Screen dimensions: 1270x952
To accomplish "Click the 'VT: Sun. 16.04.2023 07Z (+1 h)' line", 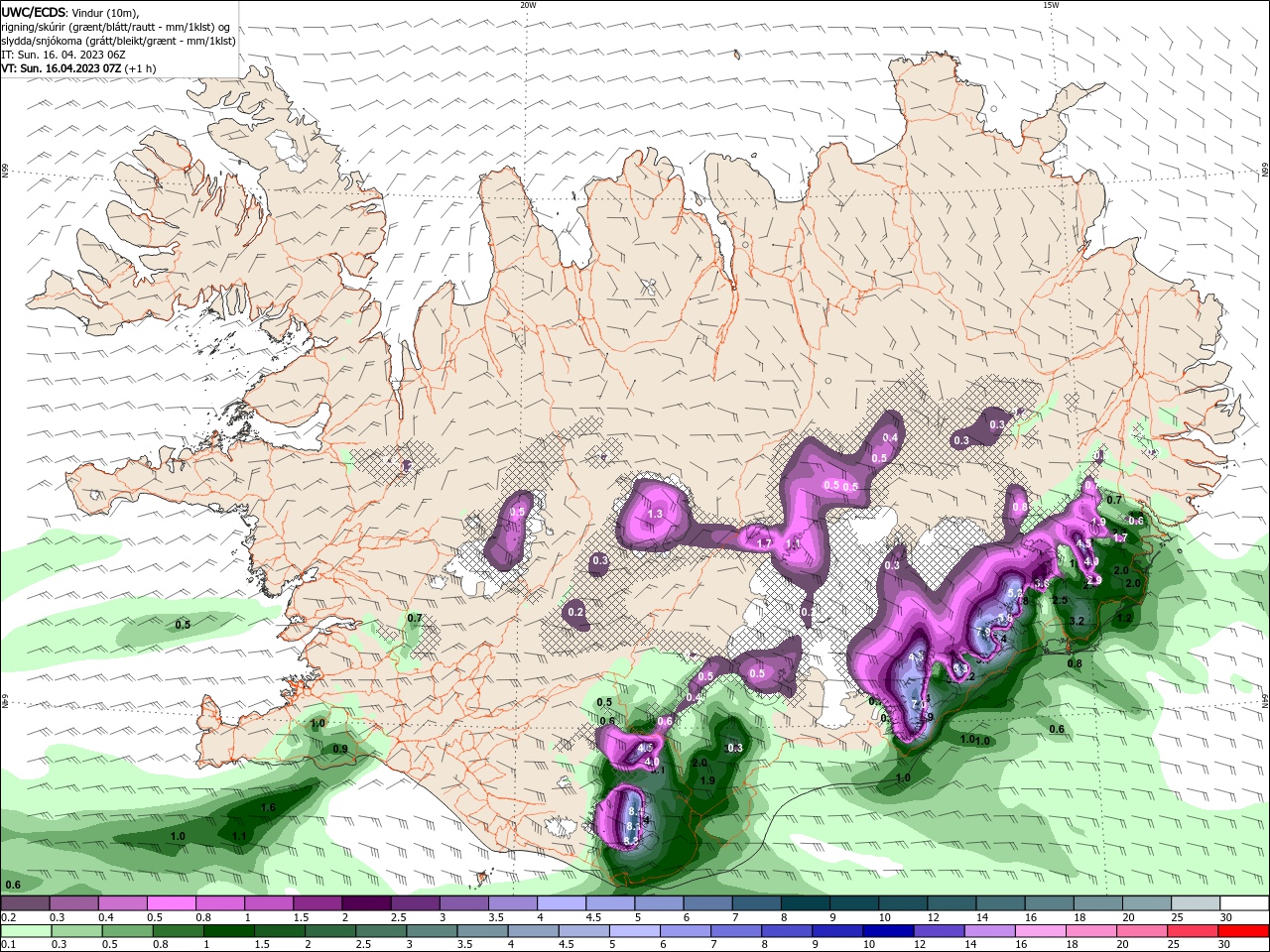I will point(78,68).
